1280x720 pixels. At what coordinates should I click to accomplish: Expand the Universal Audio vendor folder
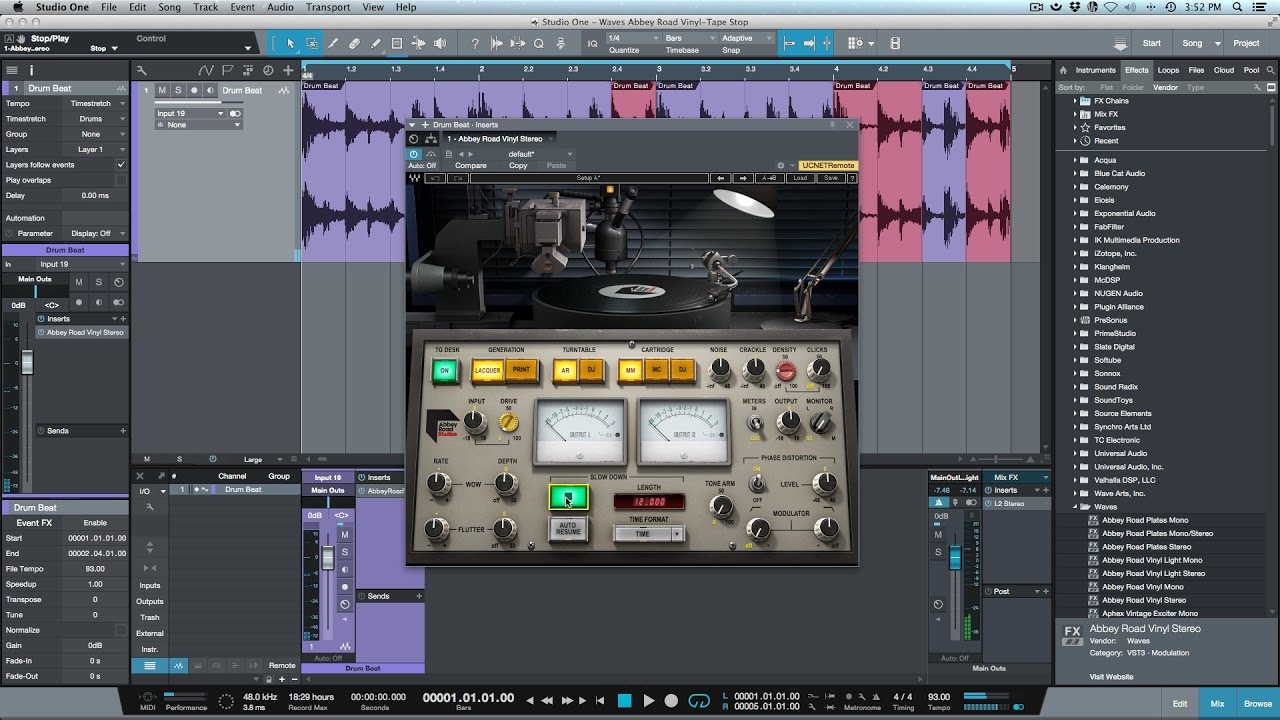pyautogui.click(x=1076, y=453)
